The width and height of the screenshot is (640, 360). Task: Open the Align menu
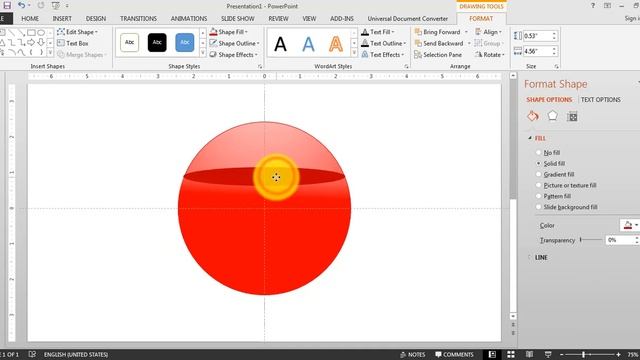[488, 32]
